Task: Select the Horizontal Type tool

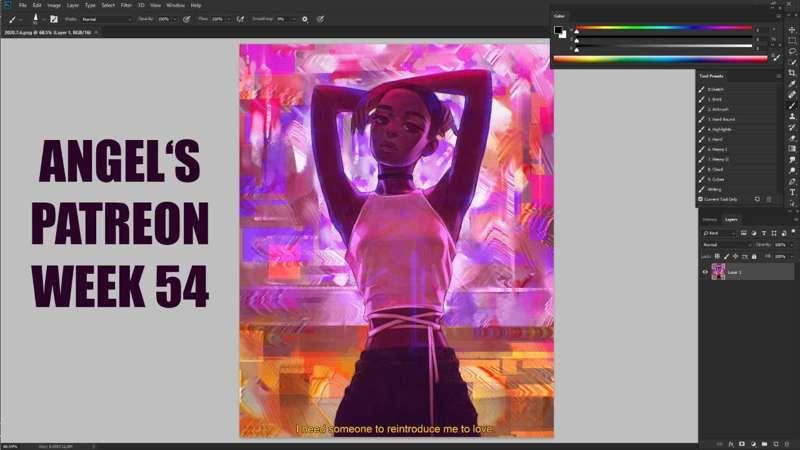Action: click(792, 192)
